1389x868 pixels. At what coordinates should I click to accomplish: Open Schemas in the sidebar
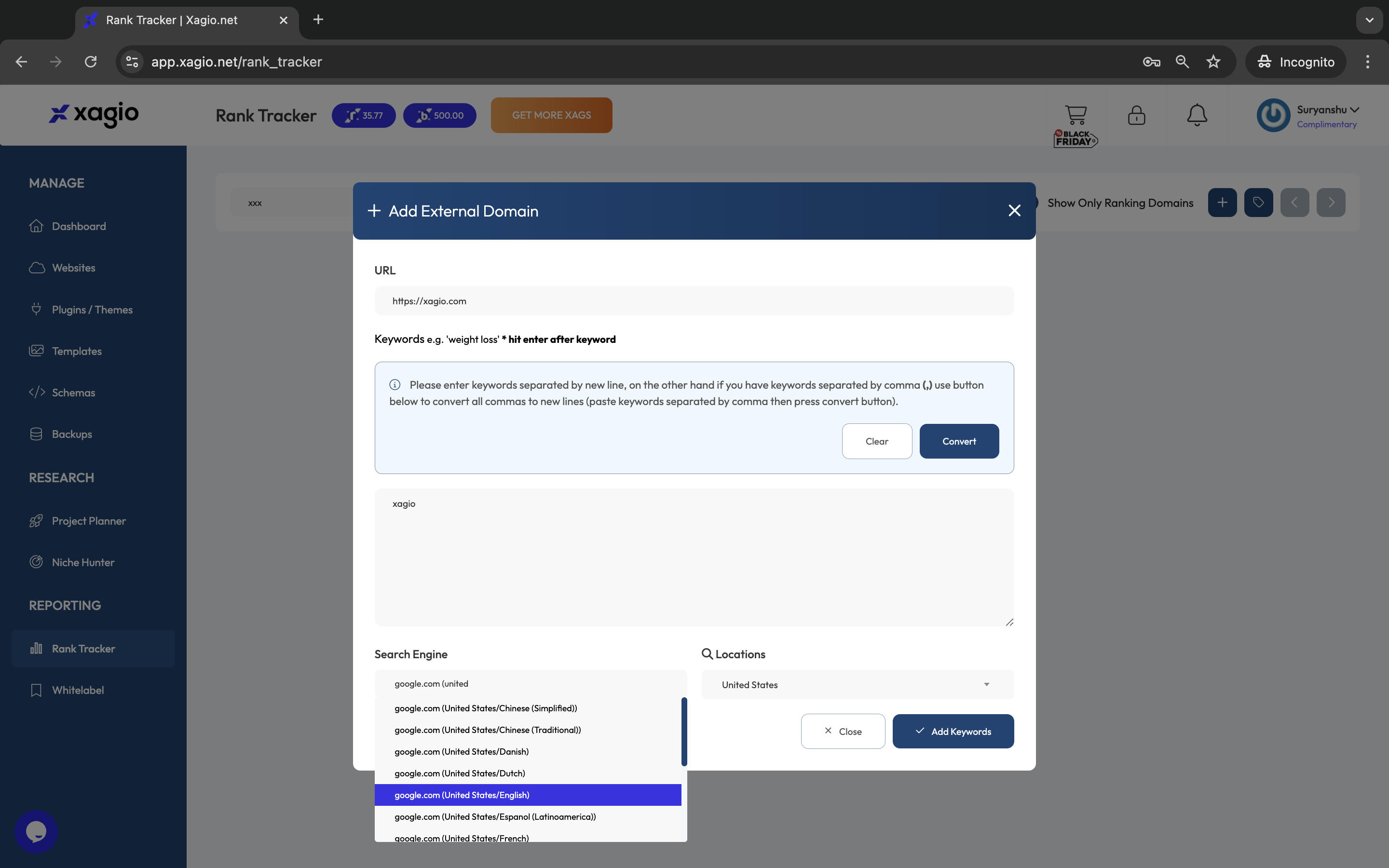(x=62, y=393)
